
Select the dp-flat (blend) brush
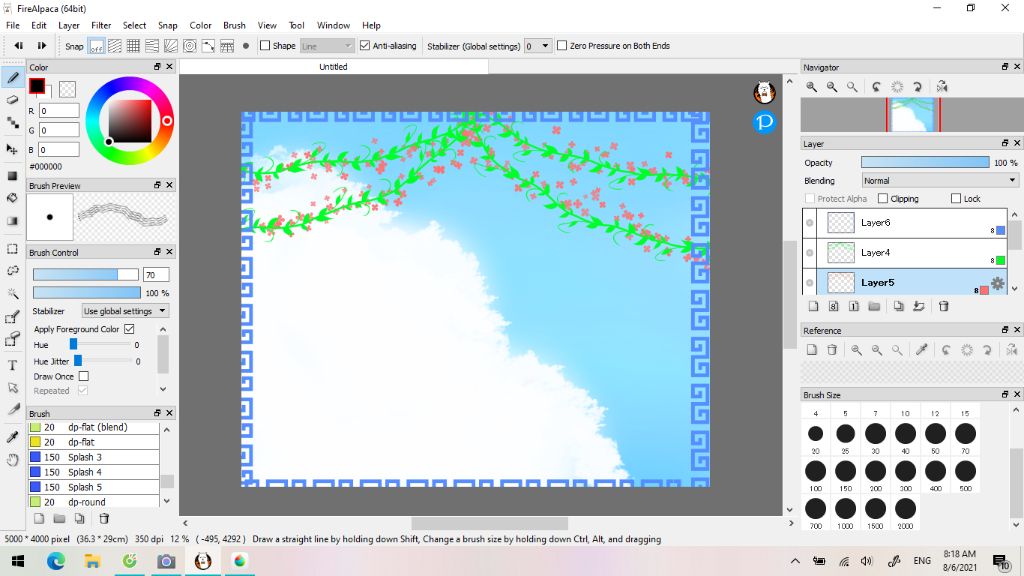[x=93, y=427]
